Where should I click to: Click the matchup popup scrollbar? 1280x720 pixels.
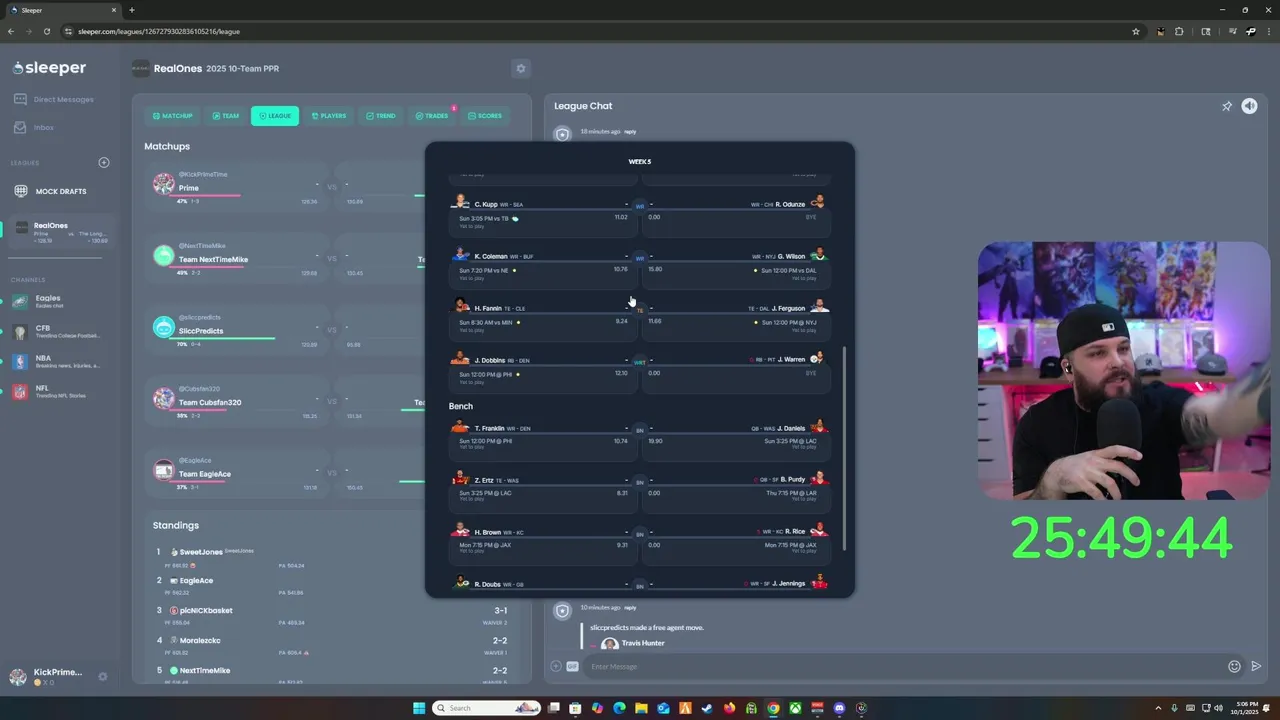(845, 448)
